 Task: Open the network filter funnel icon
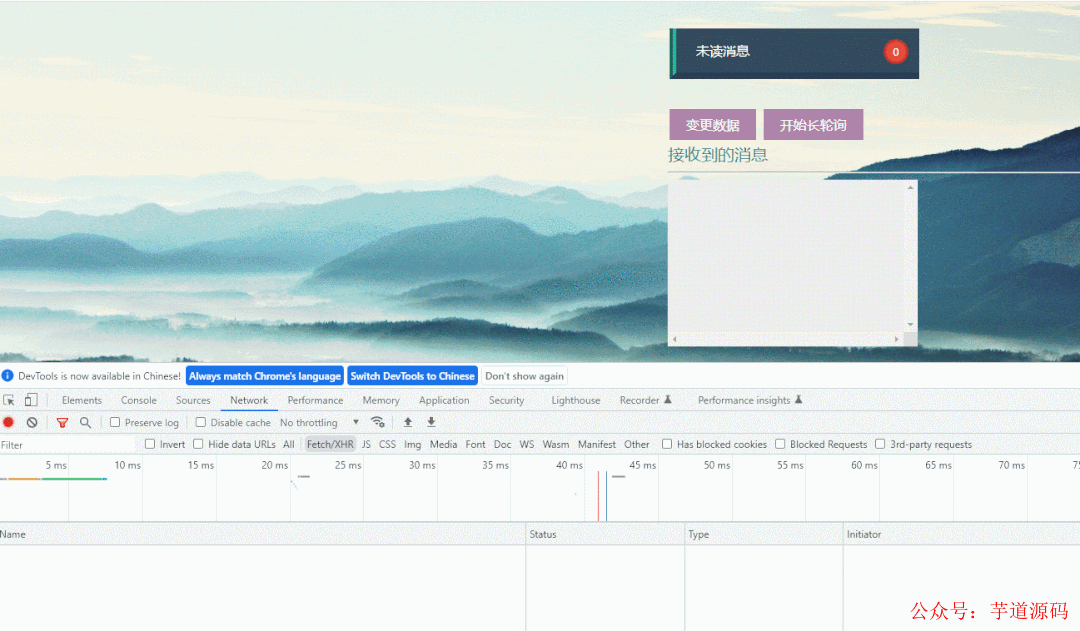62,422
